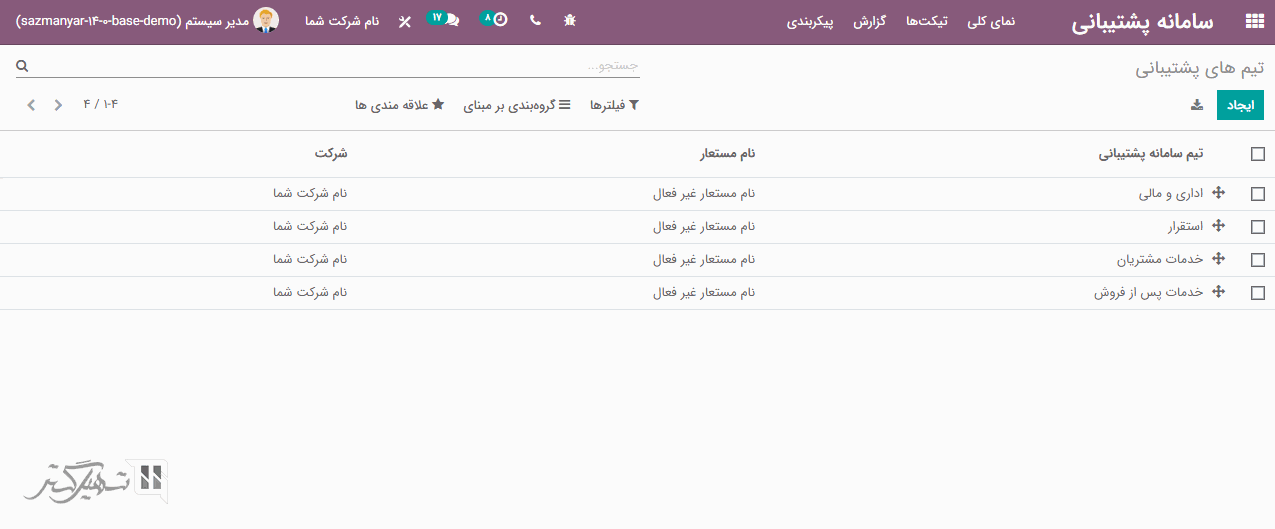This screenshot has height=529, width=1275.
Task: Open the chat messages icon
Action: [452, 20]
